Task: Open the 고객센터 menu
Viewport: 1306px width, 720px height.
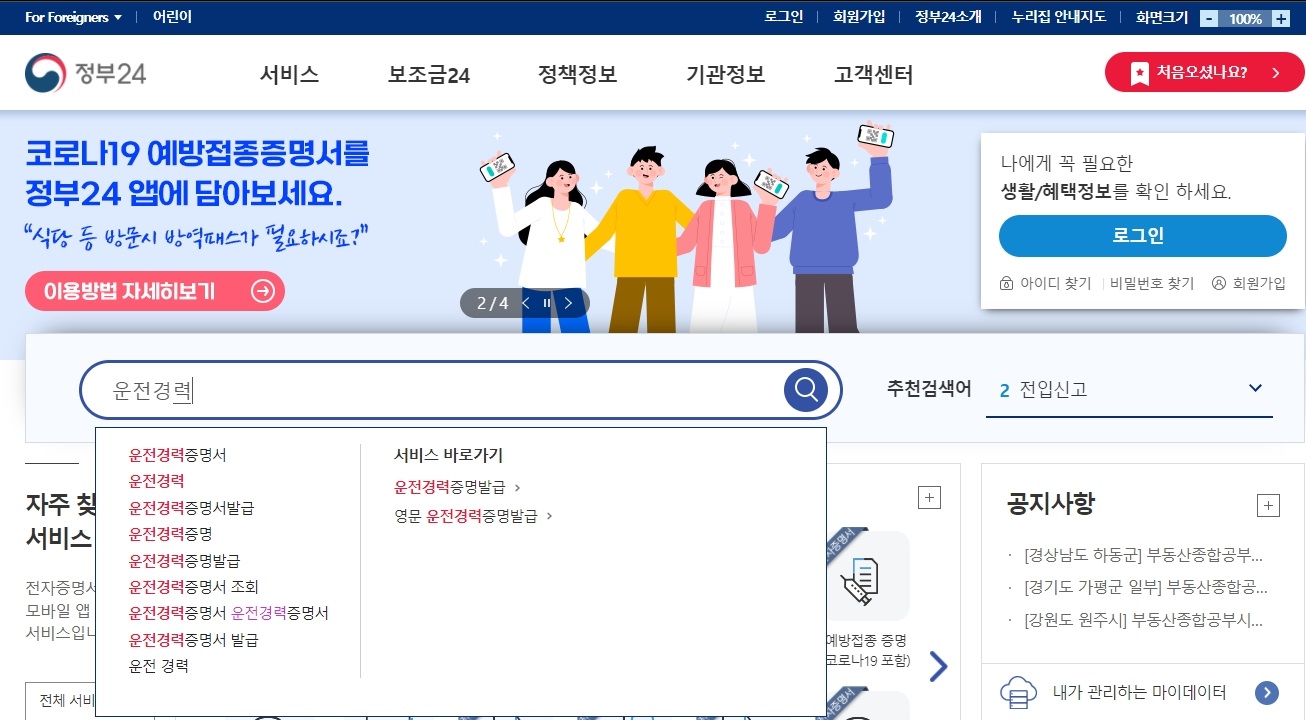Action: (873, 74)
